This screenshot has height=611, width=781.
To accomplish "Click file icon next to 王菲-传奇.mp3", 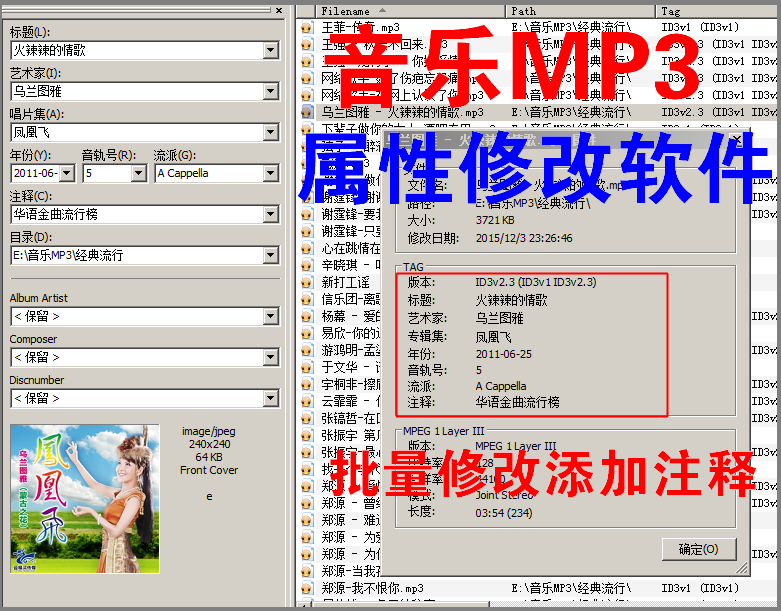I will [307, 27].
